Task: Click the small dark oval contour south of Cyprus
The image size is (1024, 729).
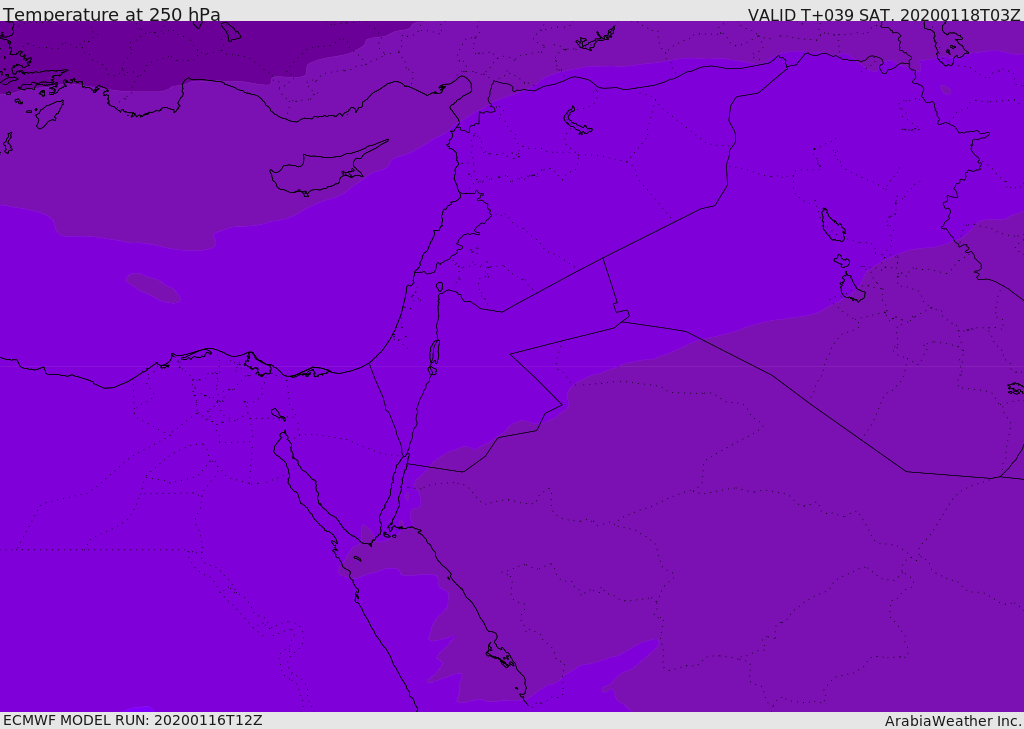Action: click(153, 288)
